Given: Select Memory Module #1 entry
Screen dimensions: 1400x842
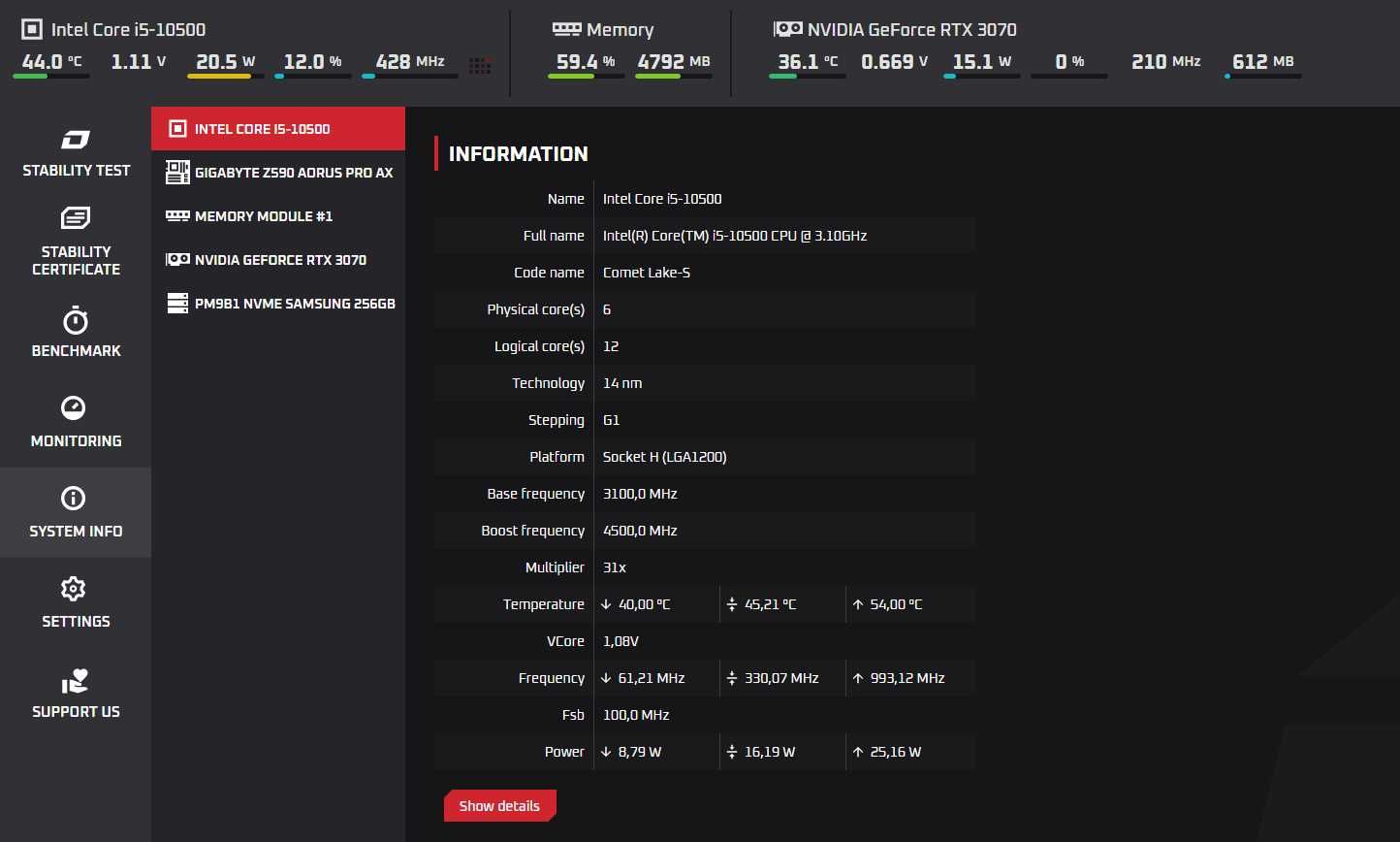Looking at the screenshot, I should tap(278, 215).
